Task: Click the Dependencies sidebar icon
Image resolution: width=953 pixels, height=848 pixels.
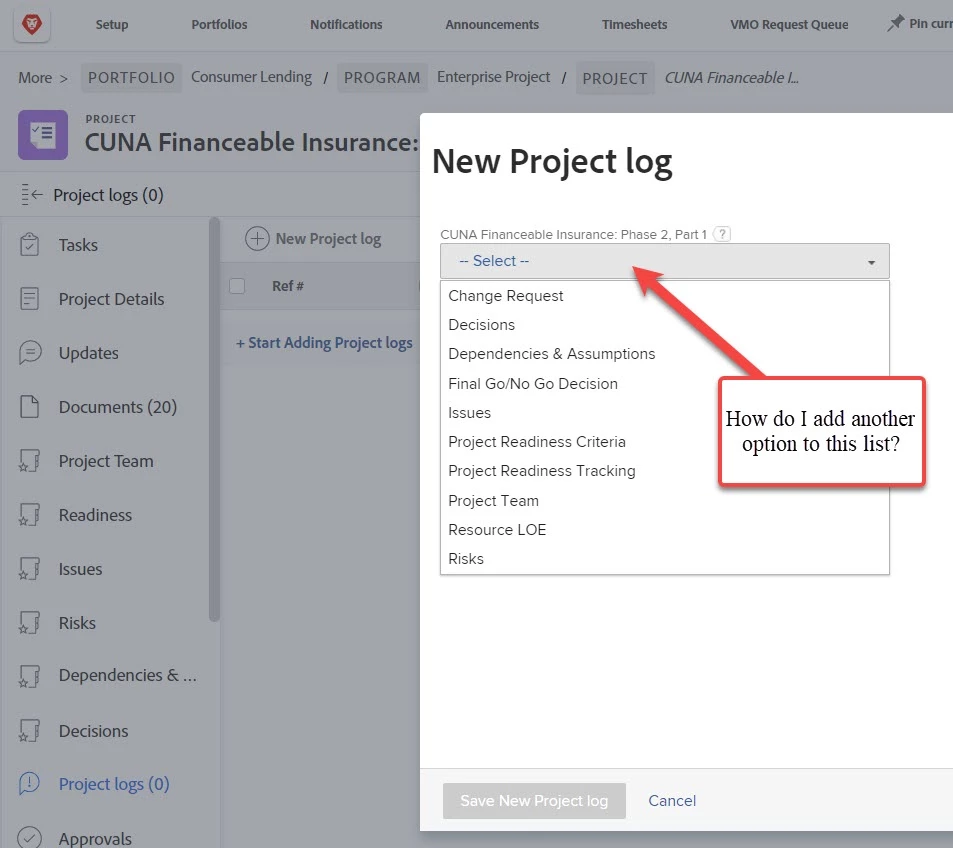Action: pos(29,676)
